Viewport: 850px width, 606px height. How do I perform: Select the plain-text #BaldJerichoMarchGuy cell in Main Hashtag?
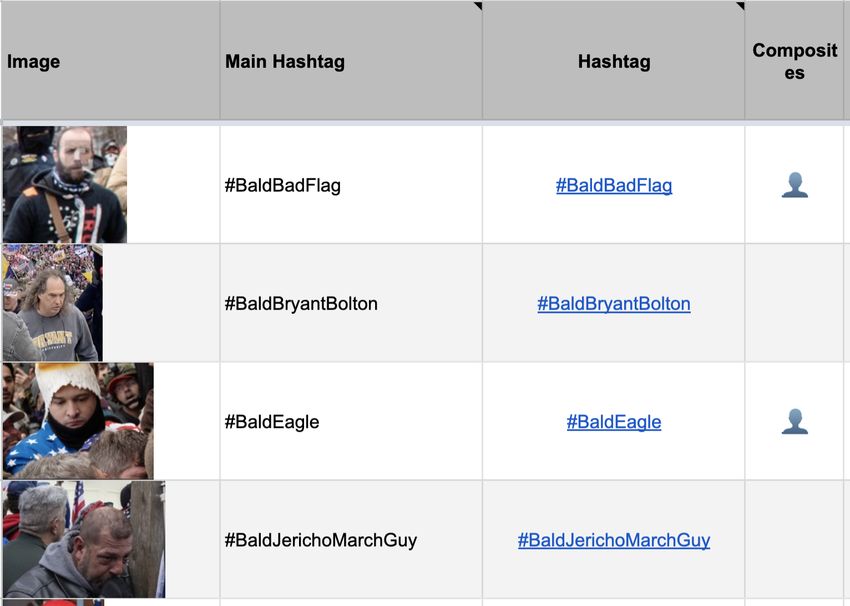(x=351, y=539)
